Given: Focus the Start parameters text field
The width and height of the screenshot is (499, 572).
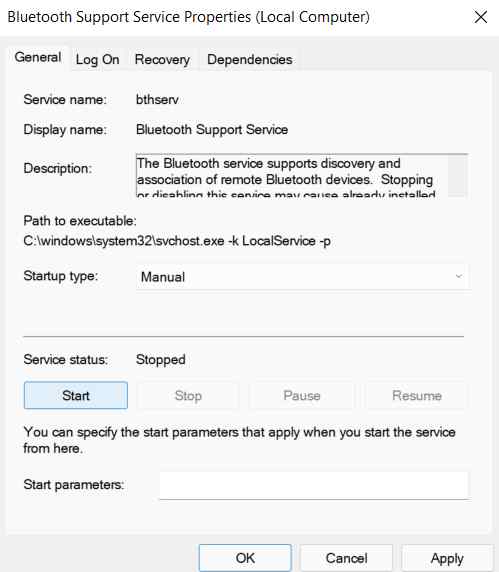Looking at the screenshot, I should tap(314, 486).
